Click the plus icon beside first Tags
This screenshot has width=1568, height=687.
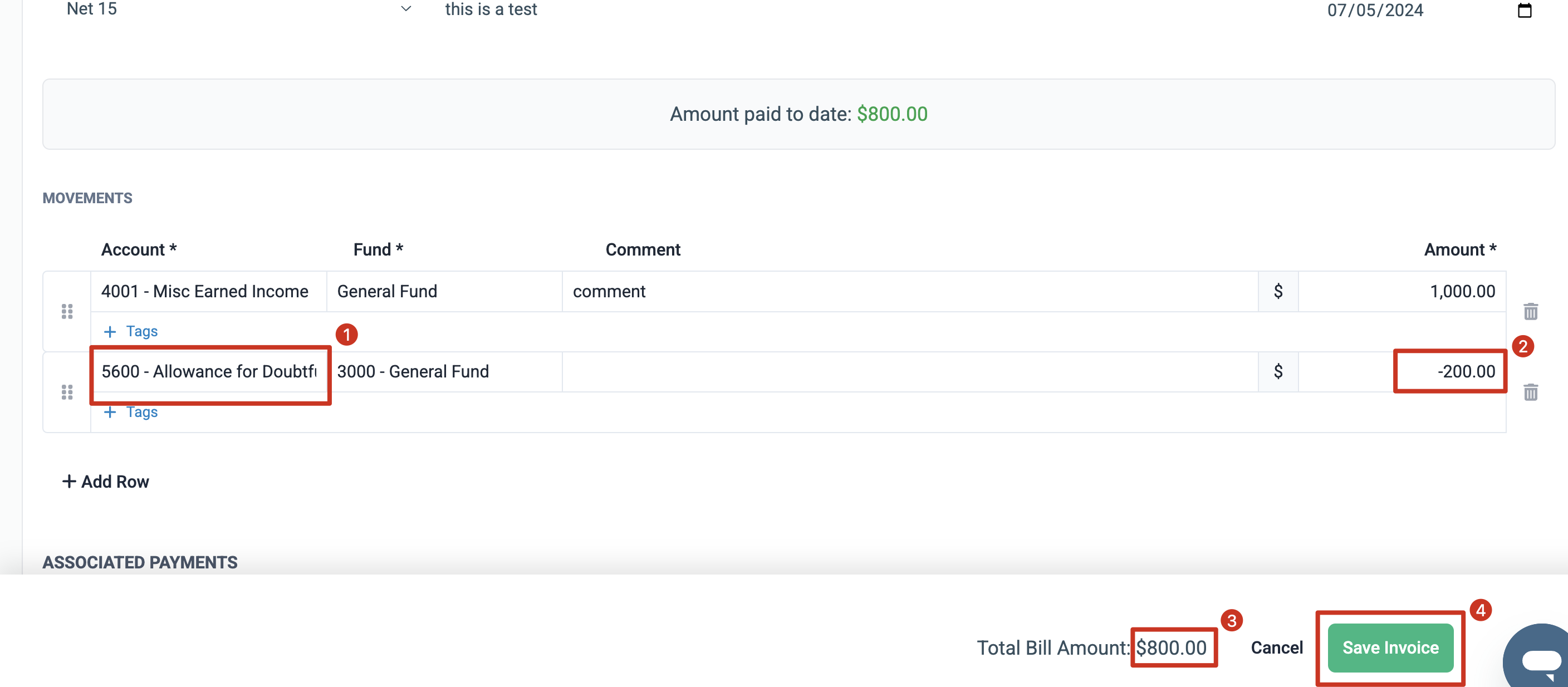[x=110, y=332]
